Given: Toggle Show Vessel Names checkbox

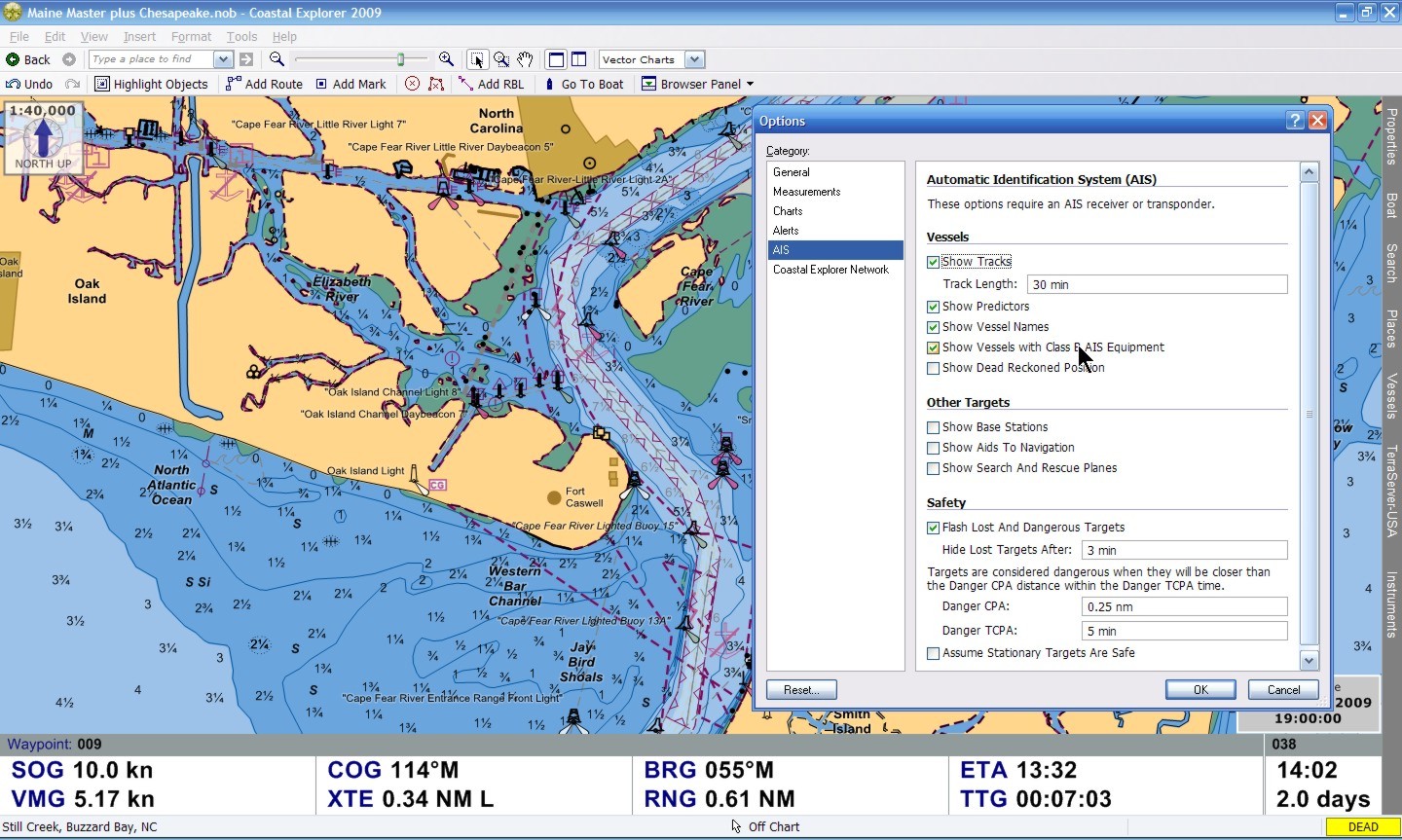Looking at the screenshot, I should pos(933,327).
